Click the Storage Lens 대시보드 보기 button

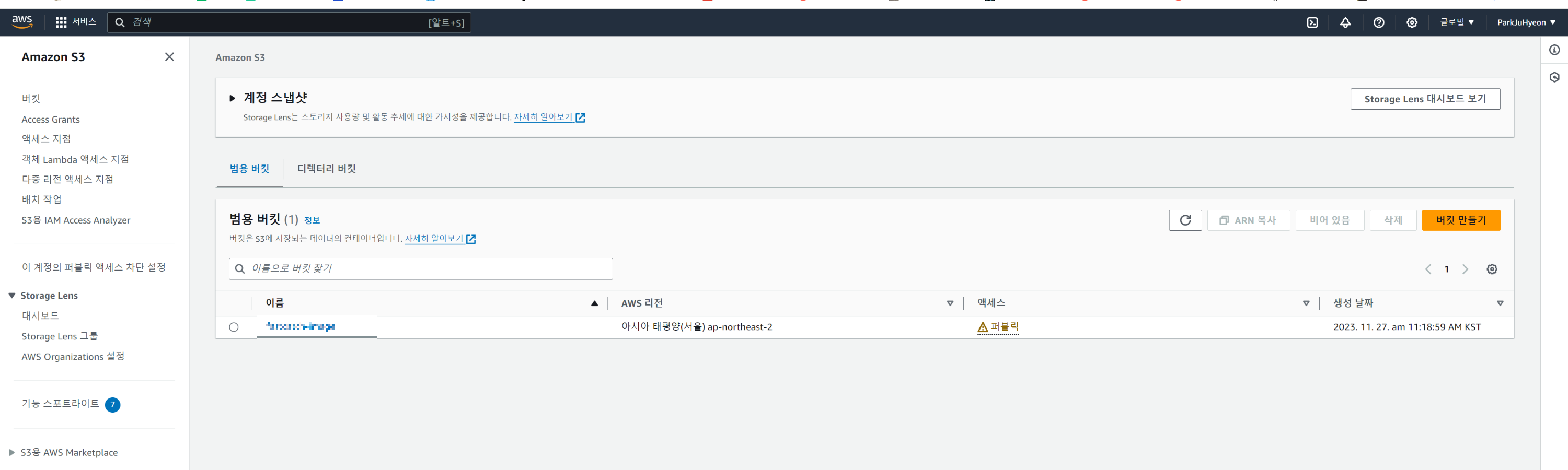(x=1424, y=99)
